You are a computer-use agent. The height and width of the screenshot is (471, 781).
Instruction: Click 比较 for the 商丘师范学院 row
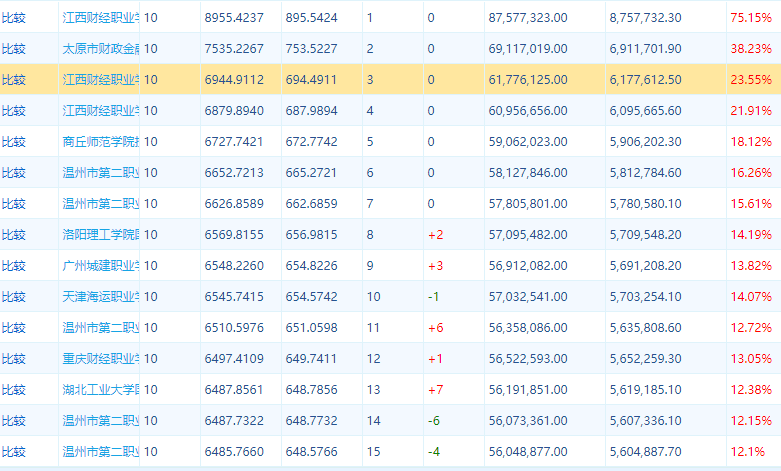[x=13, y=141]
